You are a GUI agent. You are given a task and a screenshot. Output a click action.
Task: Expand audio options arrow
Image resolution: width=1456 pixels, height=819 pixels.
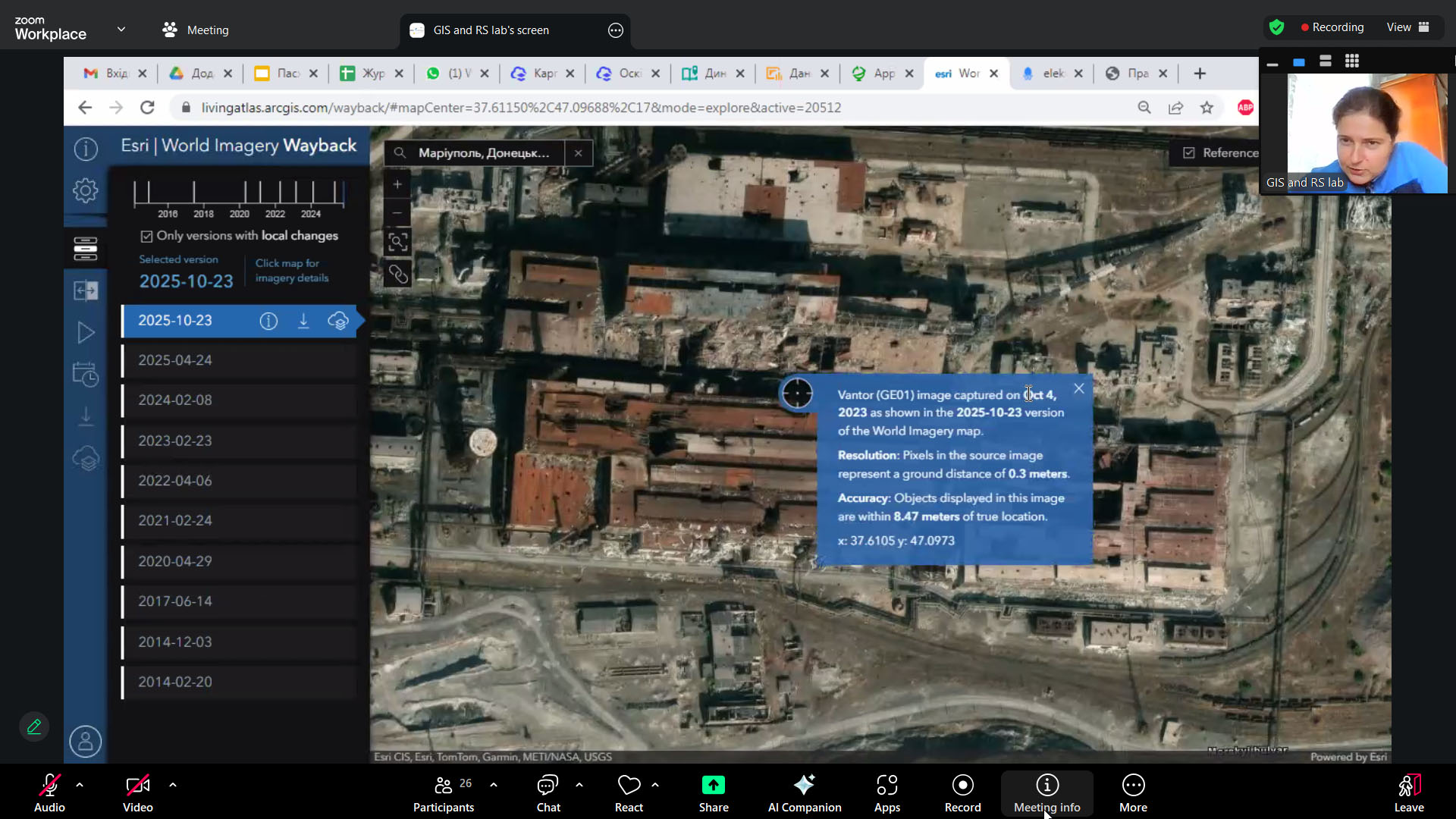tap(80, 785)
